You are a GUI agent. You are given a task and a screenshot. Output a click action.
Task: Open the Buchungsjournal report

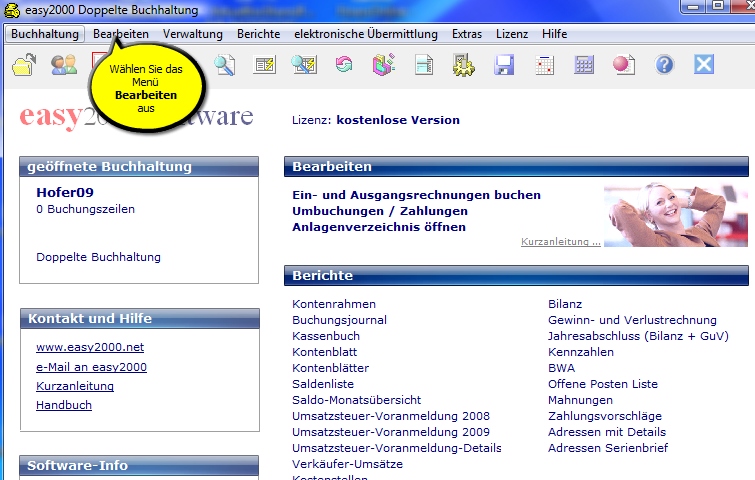point(339,320)
